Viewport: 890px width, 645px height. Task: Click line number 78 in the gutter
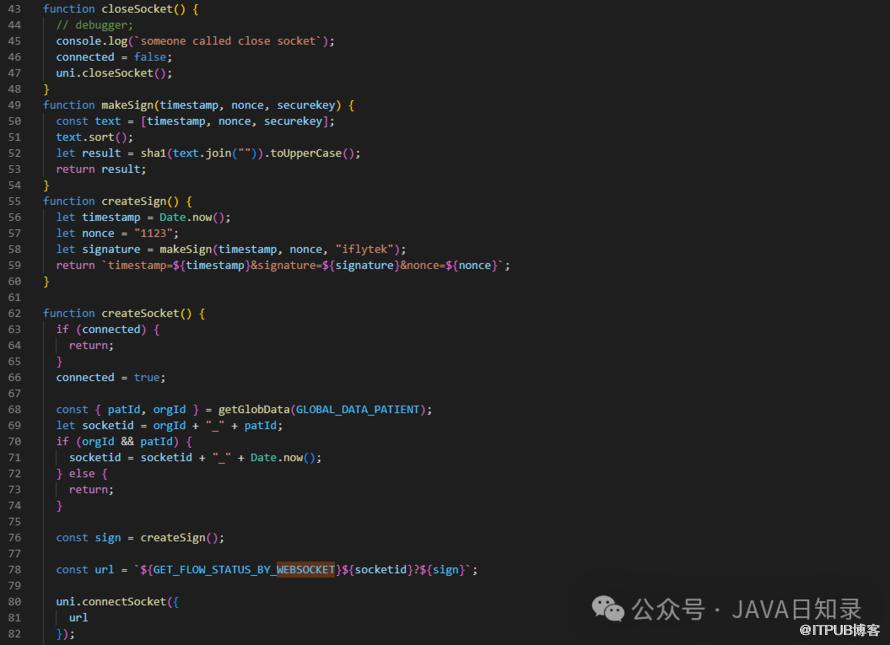click(14, 569)
